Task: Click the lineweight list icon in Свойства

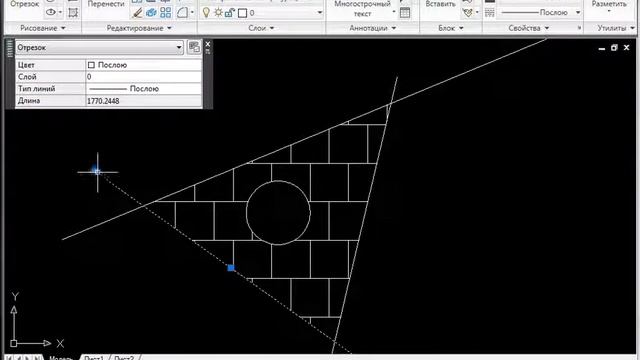Action: click(x=489, y=13)
